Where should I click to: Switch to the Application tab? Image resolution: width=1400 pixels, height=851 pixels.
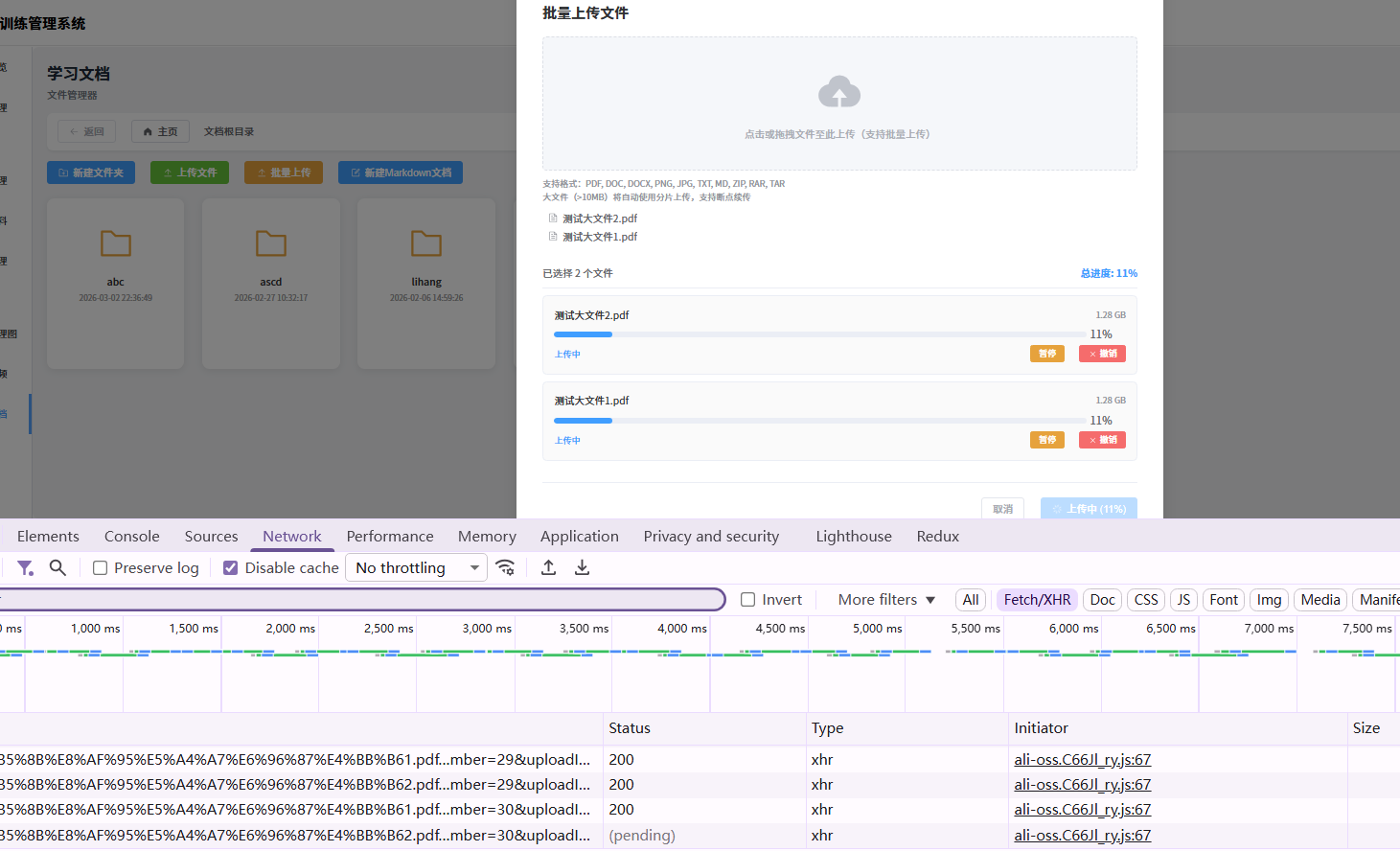click(579, 537)
